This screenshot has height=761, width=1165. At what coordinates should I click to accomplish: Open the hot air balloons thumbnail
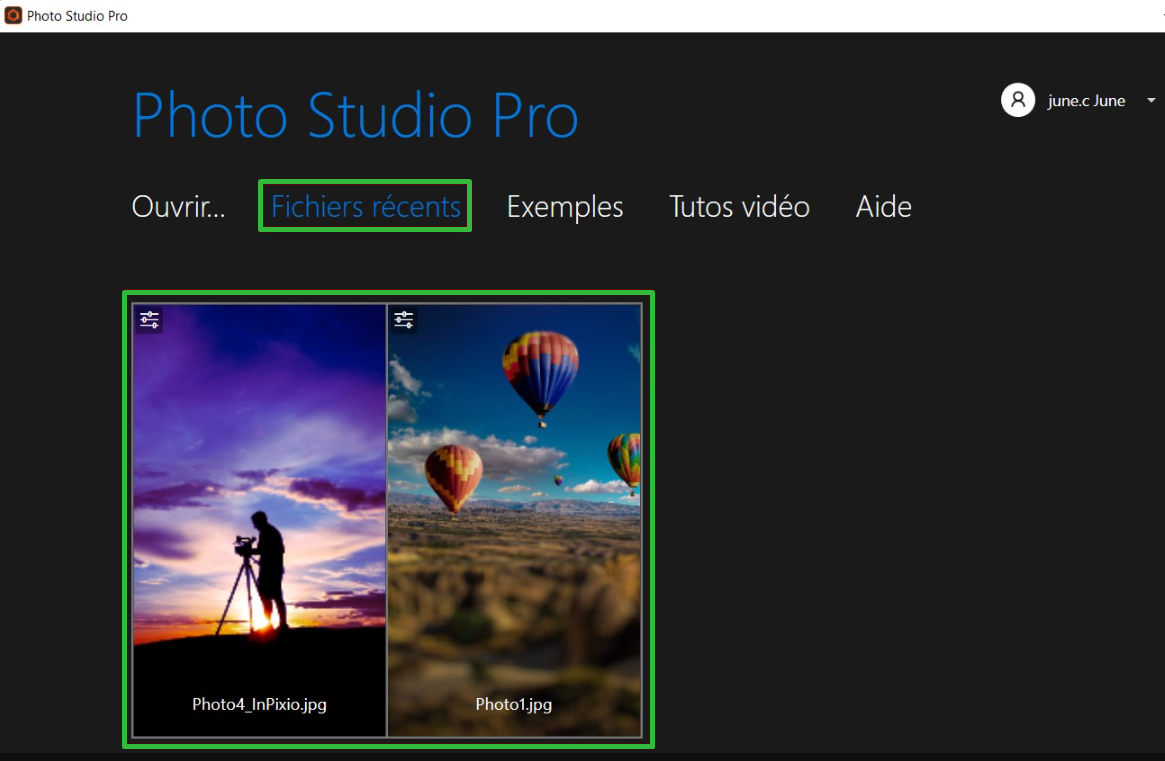point(514,519)
